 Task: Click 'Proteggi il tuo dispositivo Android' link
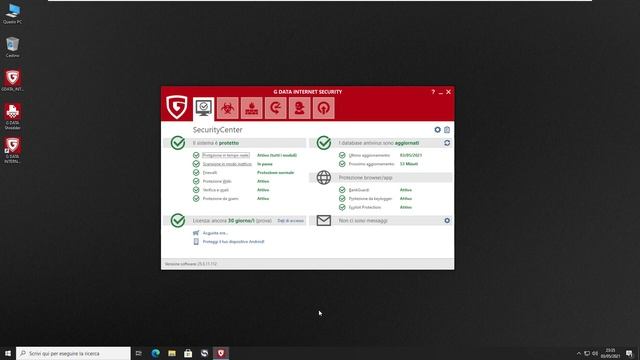(233, 242)
